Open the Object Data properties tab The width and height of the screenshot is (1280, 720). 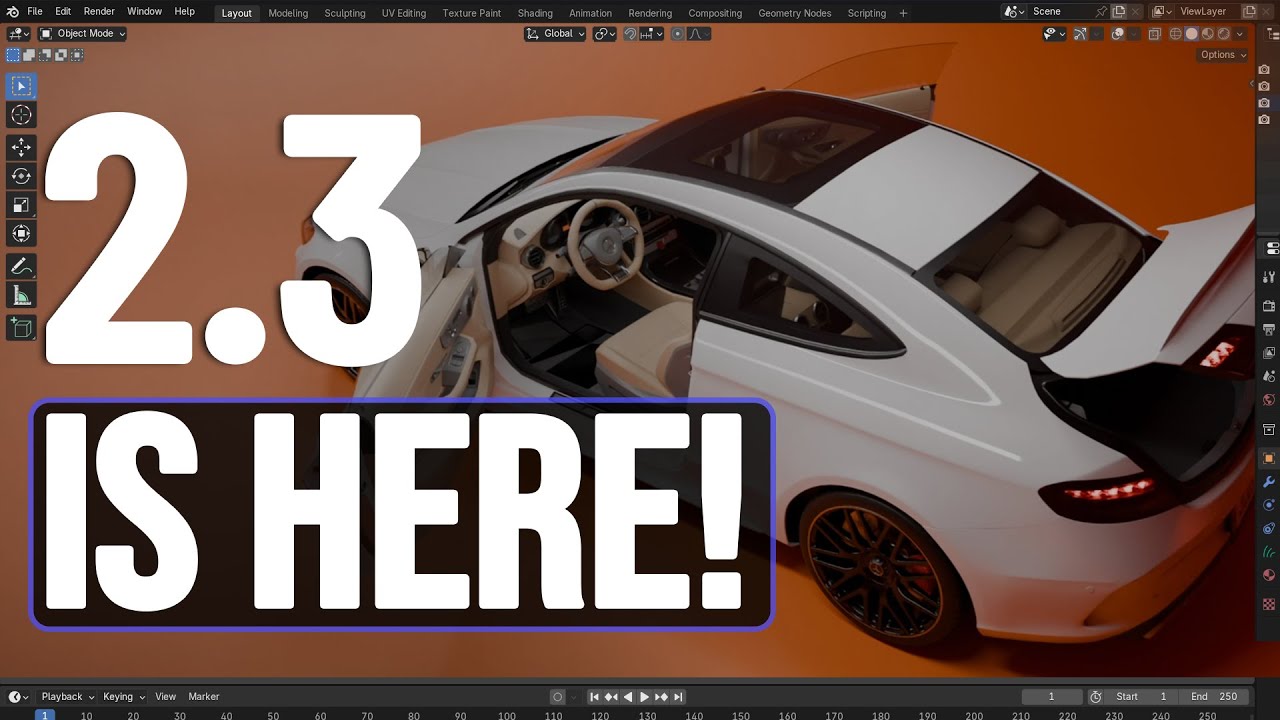click(x=1269, y=552)
